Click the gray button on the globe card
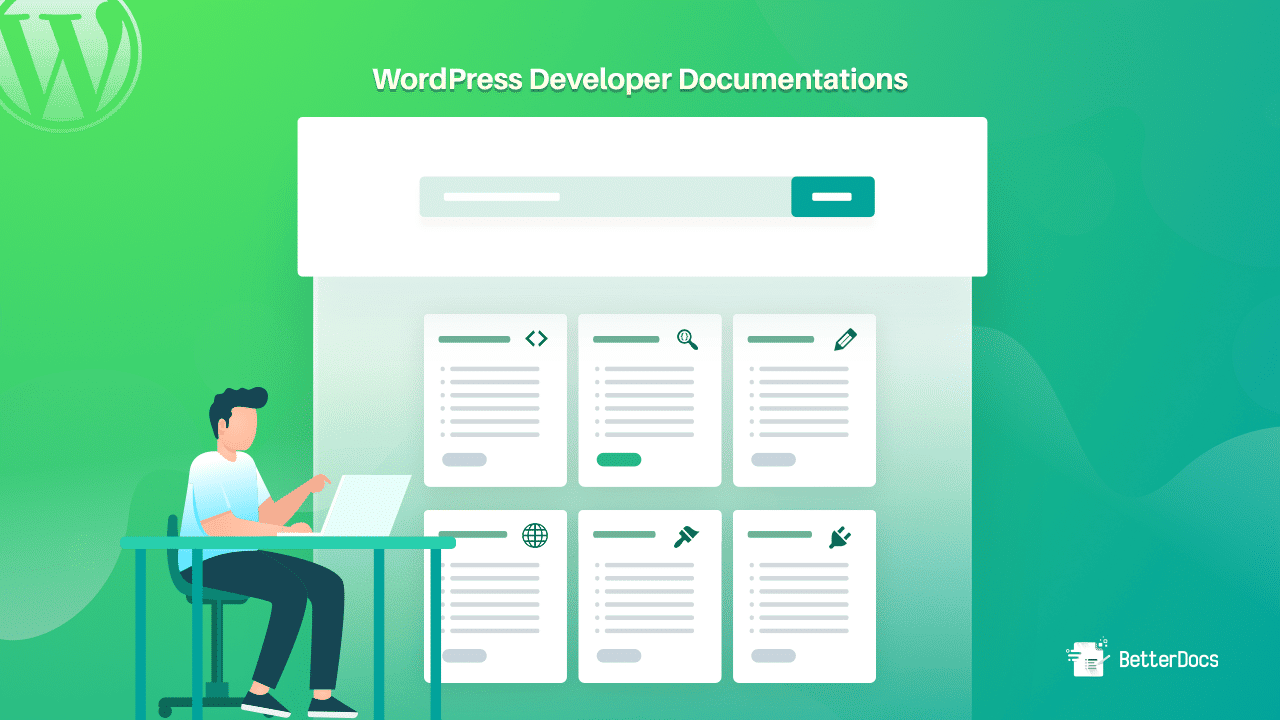This screenshot has height=720, width=1280. click(x=464, y=656)
